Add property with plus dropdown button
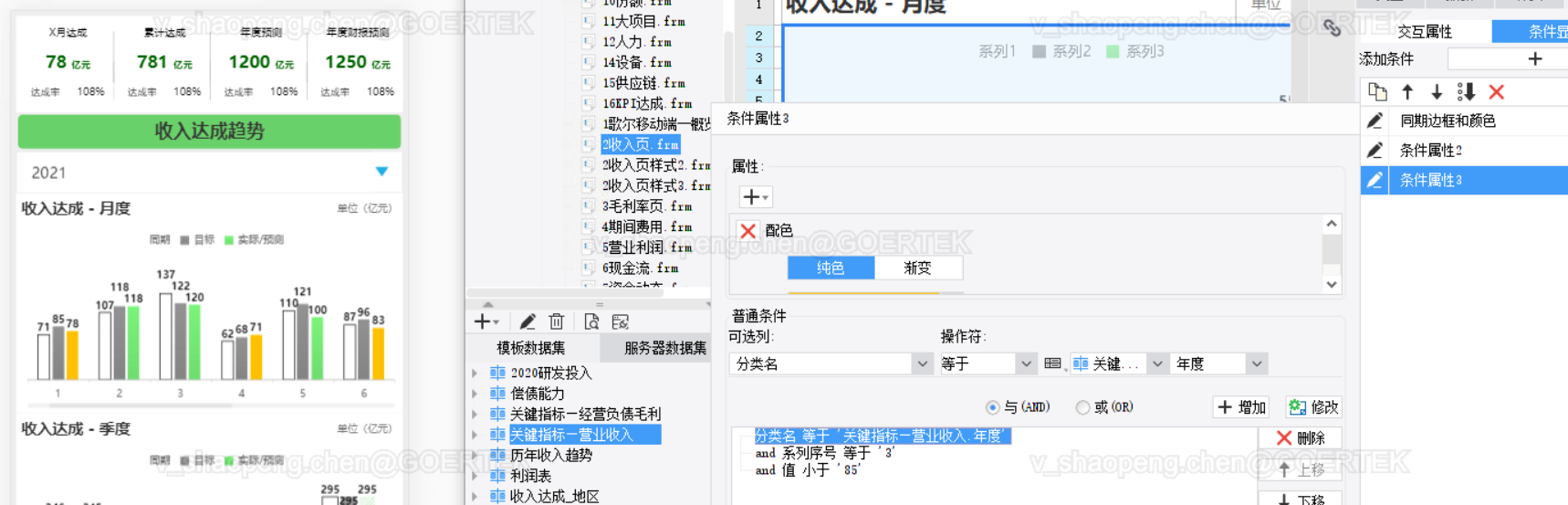Viewport: 1568px width, 505px height. coord(756,197)
